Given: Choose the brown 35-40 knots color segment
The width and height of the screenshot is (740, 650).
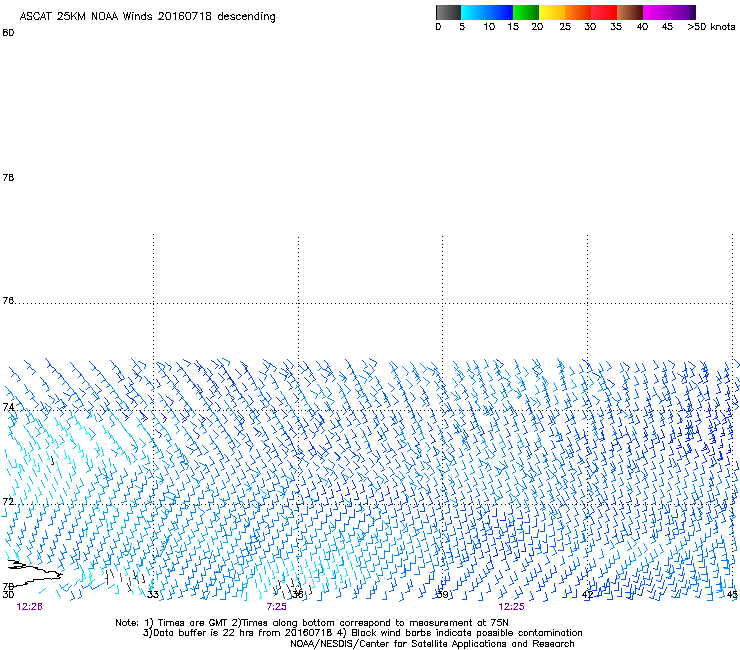Looking at the screenshot, I should [630, 12].
